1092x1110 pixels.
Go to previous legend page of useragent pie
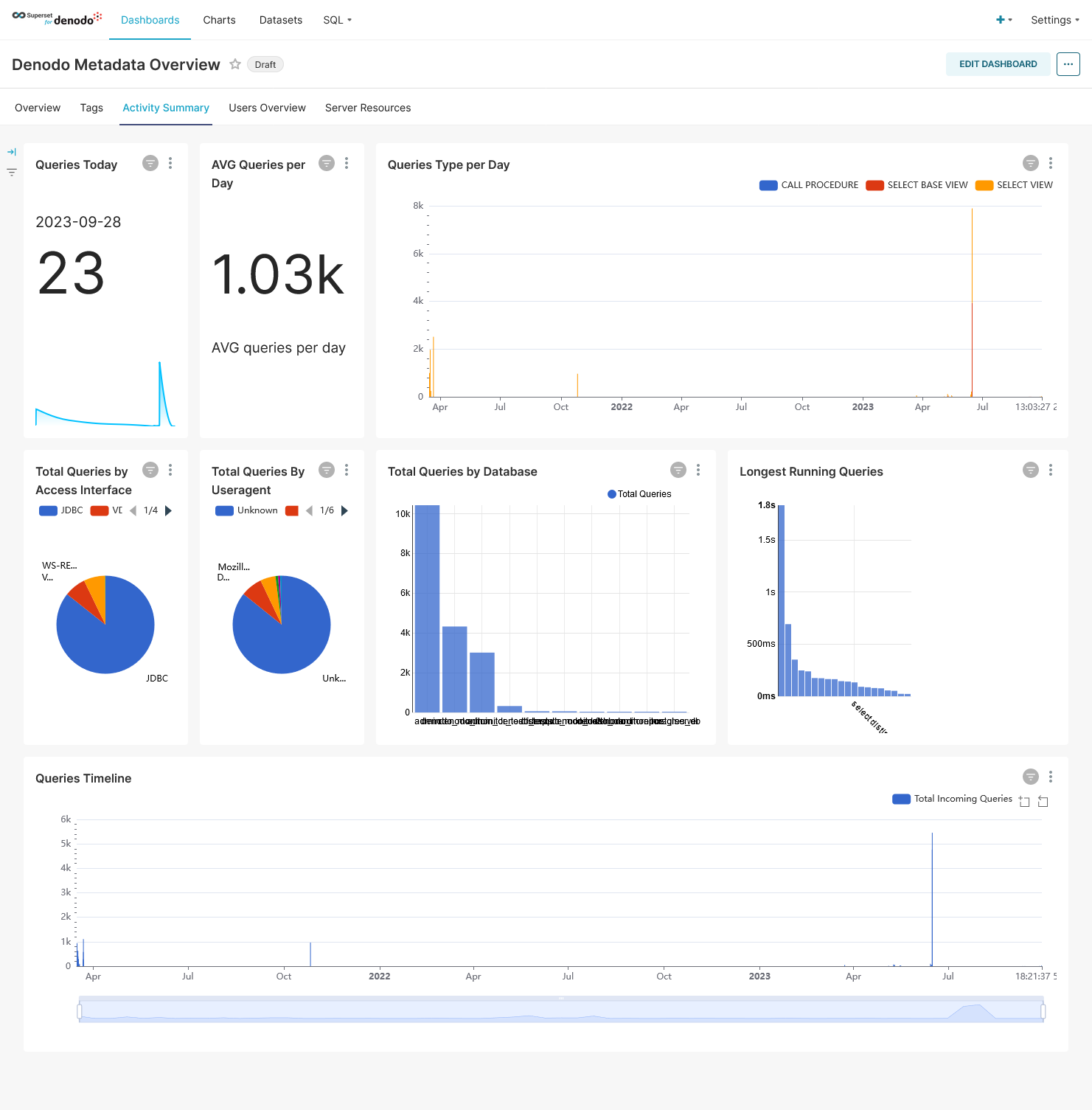coord(310,510)
